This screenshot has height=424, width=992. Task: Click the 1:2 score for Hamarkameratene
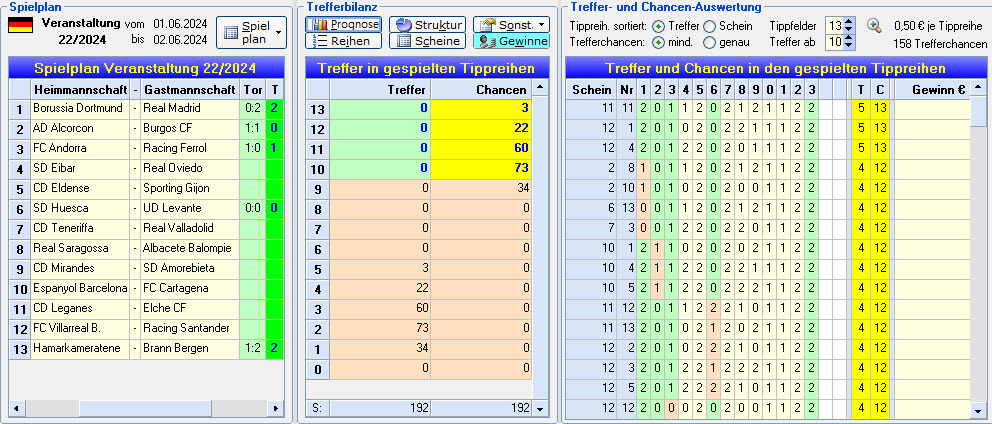(253, 348)
